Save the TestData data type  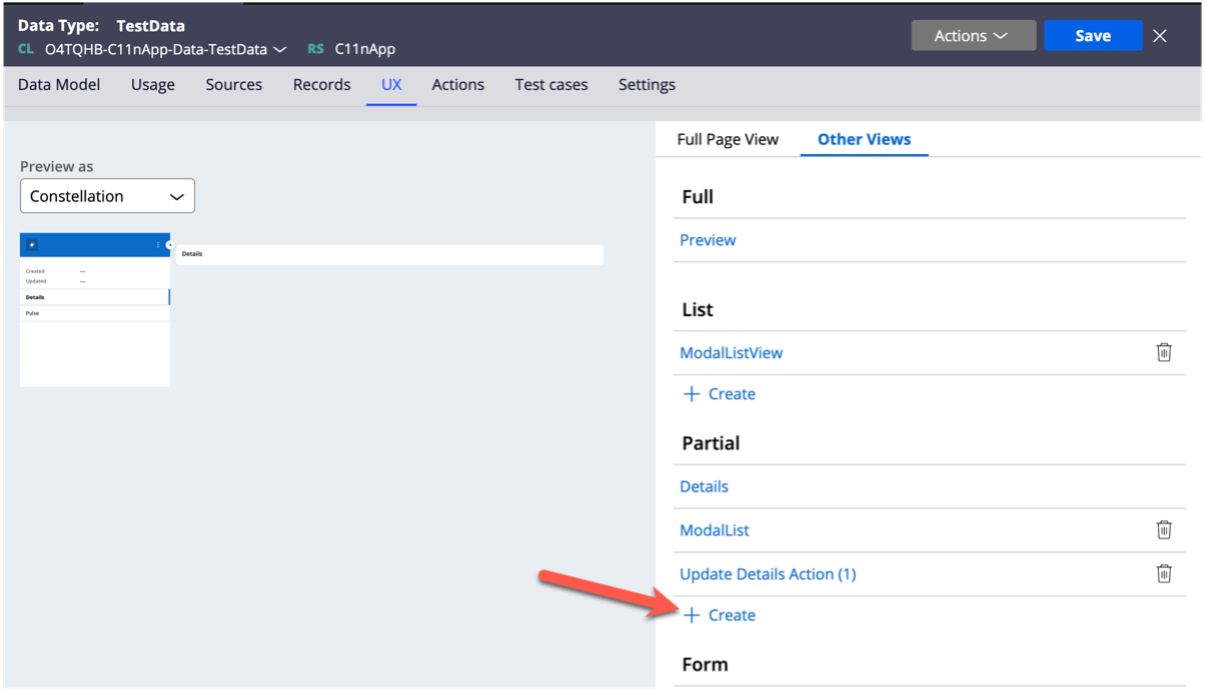(1093, 35)
